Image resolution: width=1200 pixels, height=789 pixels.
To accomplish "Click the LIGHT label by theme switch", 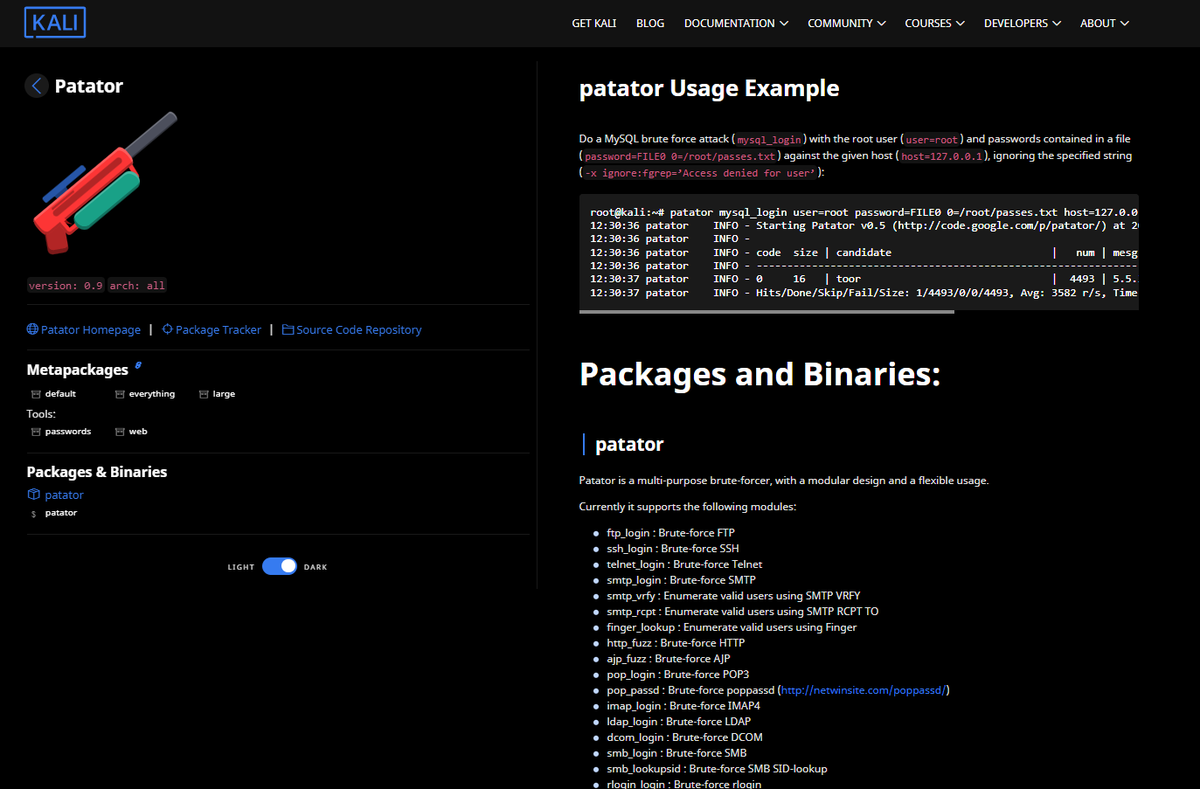I will tap(241, 567).
